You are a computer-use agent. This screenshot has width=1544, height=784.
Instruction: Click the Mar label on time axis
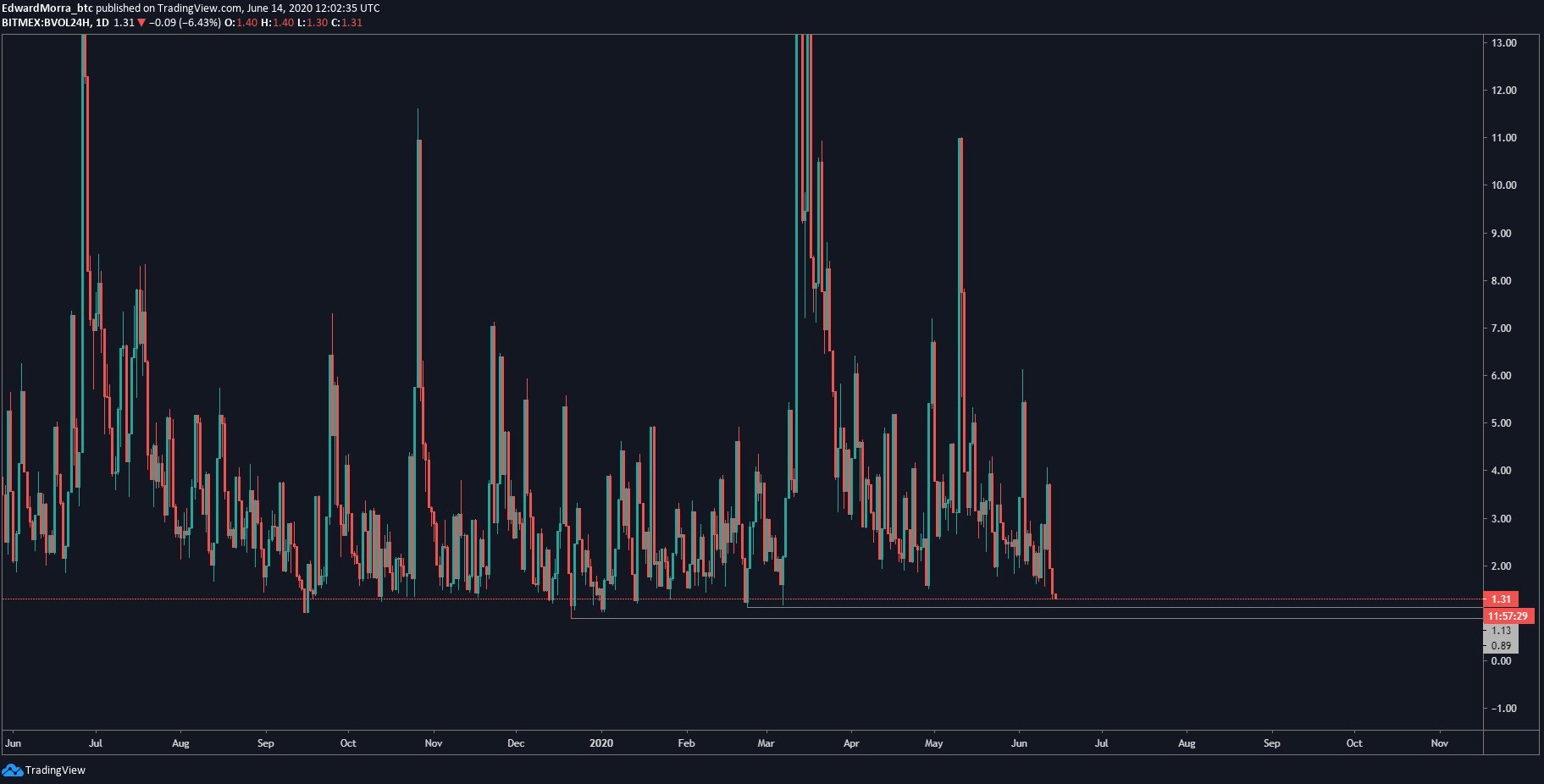[x=766, y=743]
